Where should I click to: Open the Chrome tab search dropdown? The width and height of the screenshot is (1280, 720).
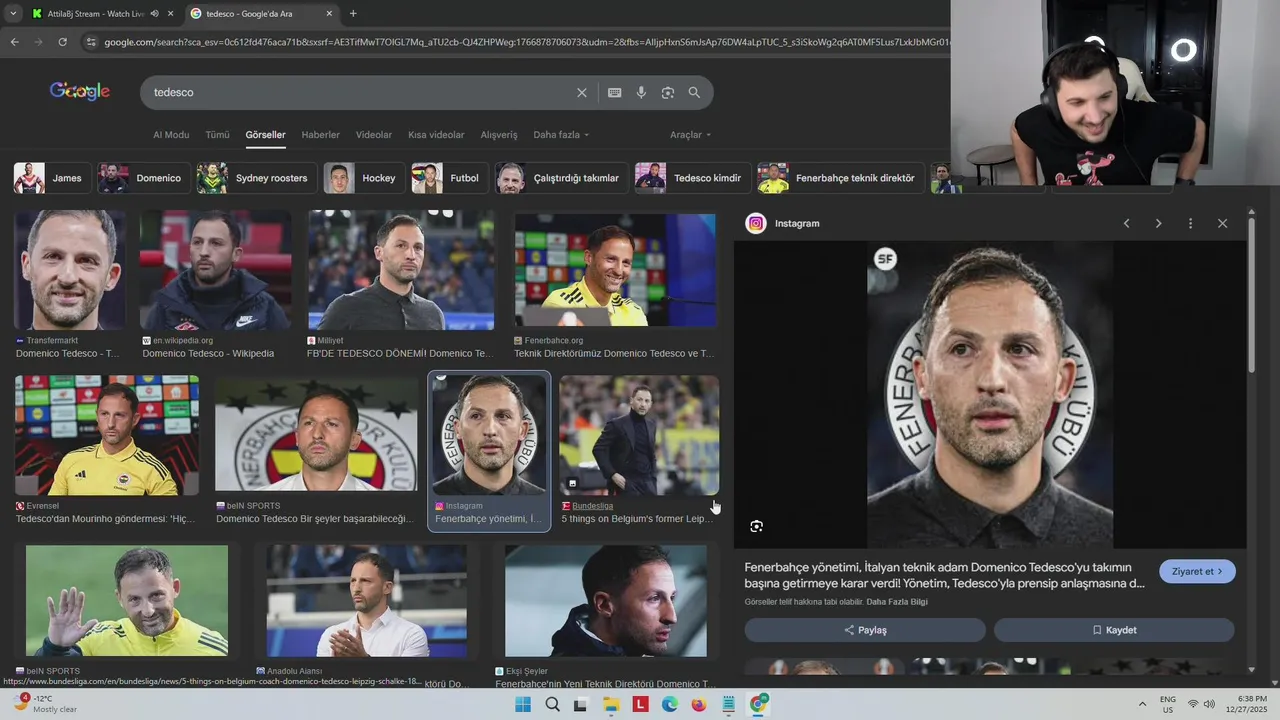click(12, 13)
